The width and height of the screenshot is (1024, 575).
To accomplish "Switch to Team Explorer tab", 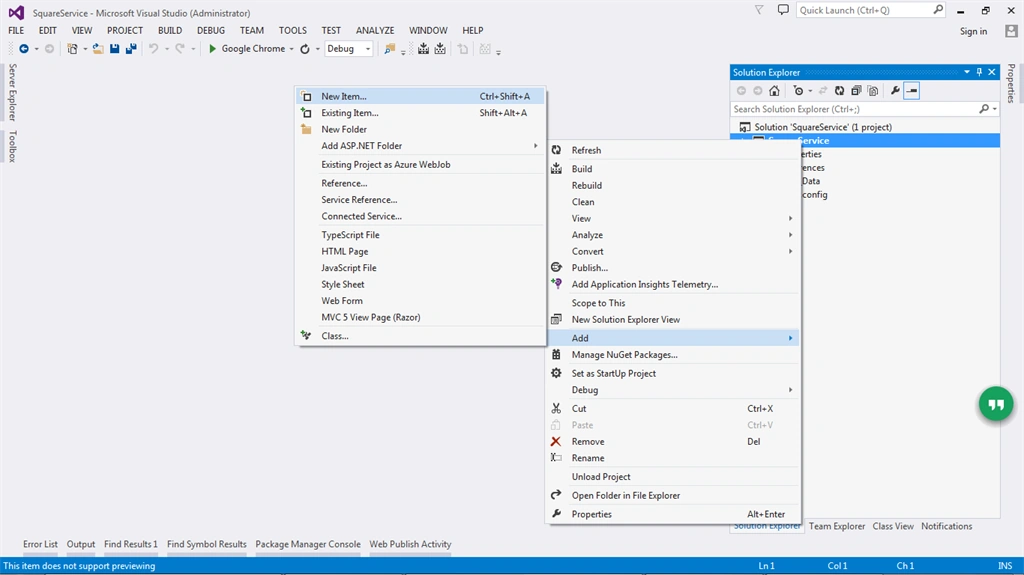I will click(x=837, y=526).
